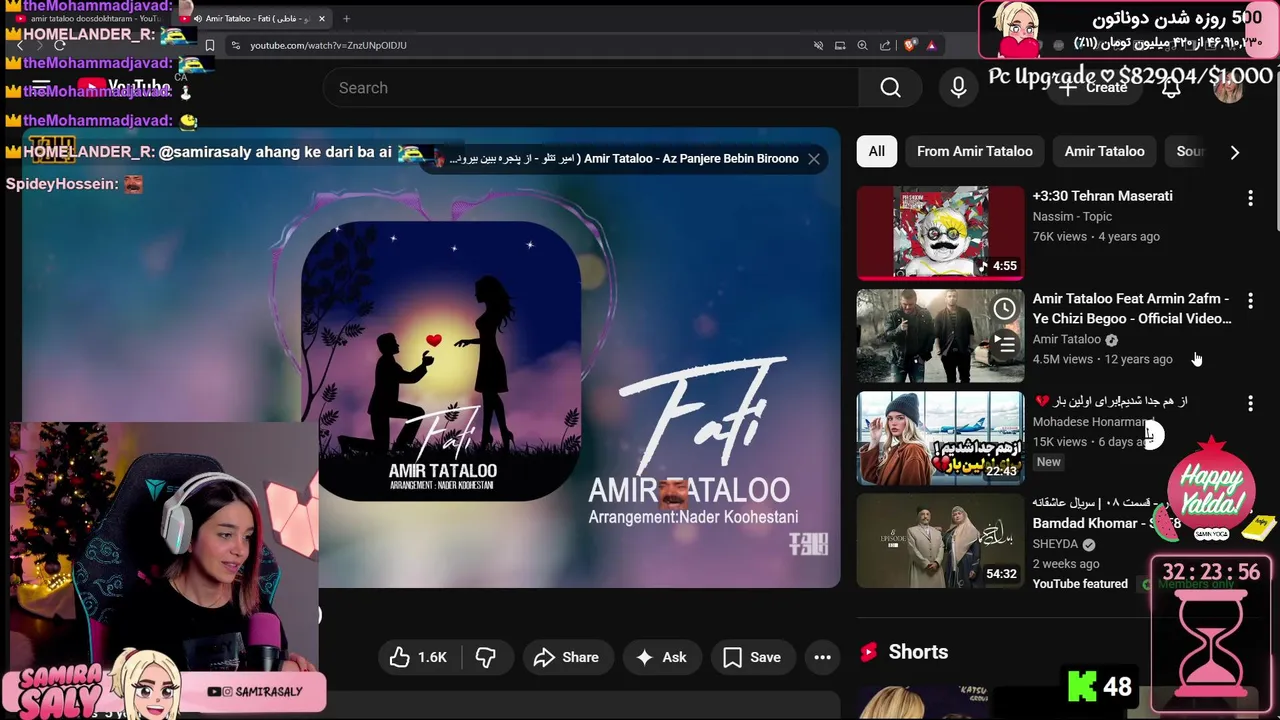Save the video to a playlist

coord(751,657)
